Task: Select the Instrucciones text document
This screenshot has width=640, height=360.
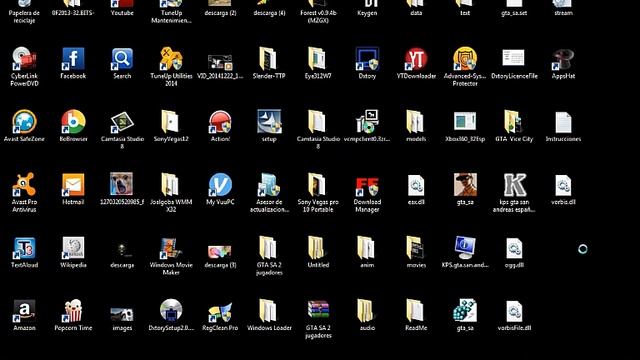Action: pos(563,122)
